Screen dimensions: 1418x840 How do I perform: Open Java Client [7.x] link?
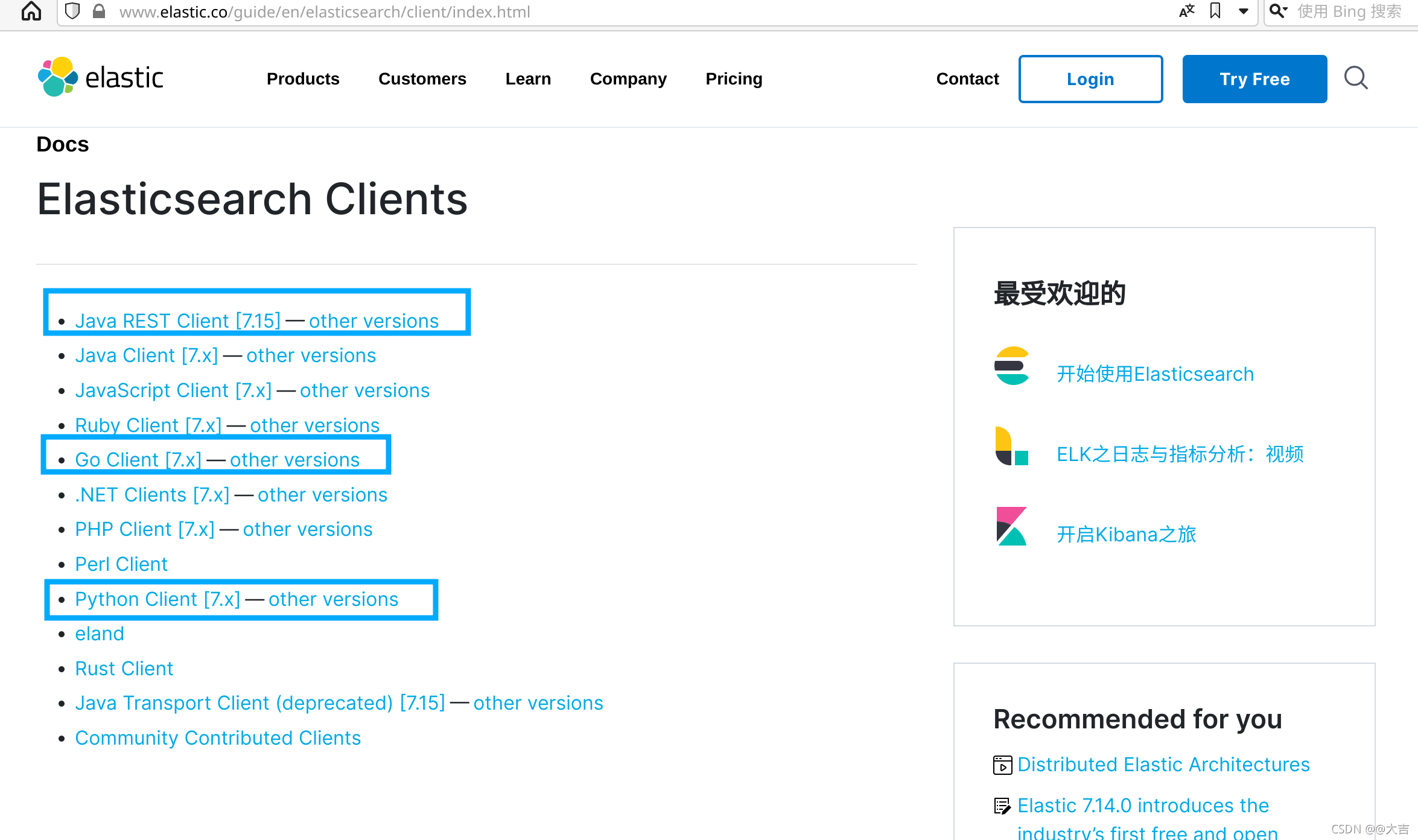pos(146,355)
